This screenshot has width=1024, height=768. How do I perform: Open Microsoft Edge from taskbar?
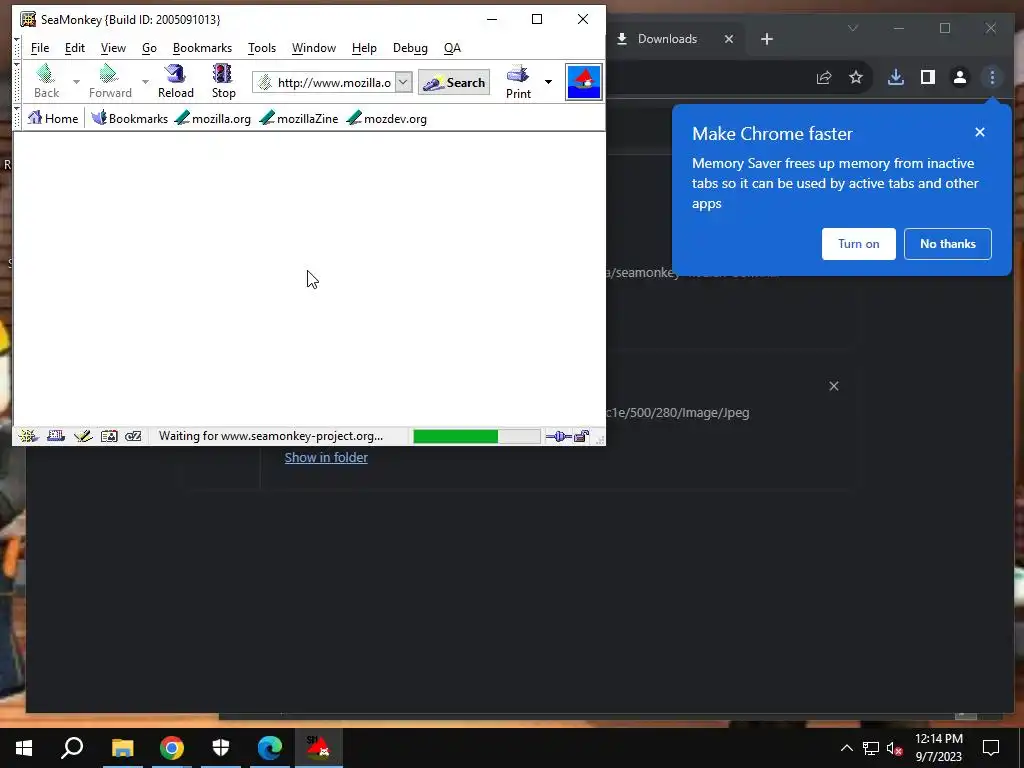point(270,748)
